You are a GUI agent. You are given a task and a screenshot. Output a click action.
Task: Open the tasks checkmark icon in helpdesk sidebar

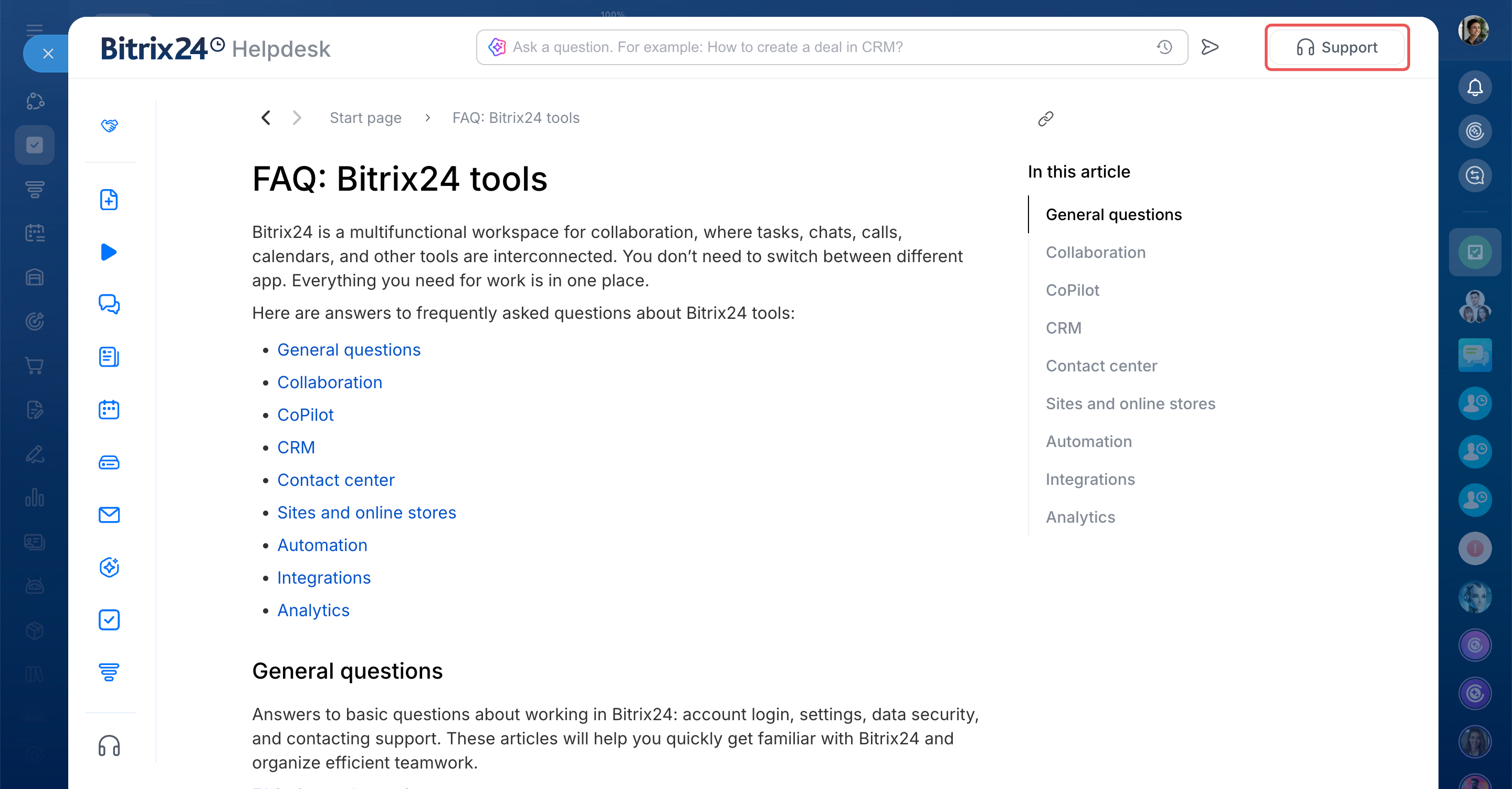[x=109, y=620]
